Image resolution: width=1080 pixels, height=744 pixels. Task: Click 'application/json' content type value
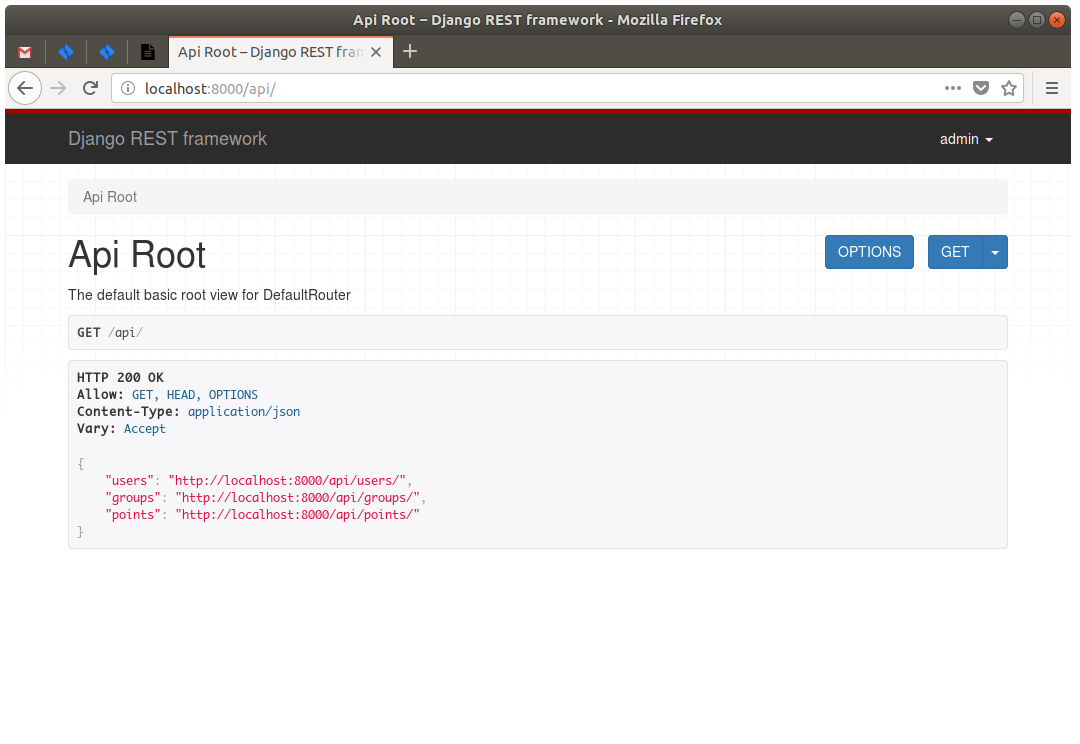(244, 412)
